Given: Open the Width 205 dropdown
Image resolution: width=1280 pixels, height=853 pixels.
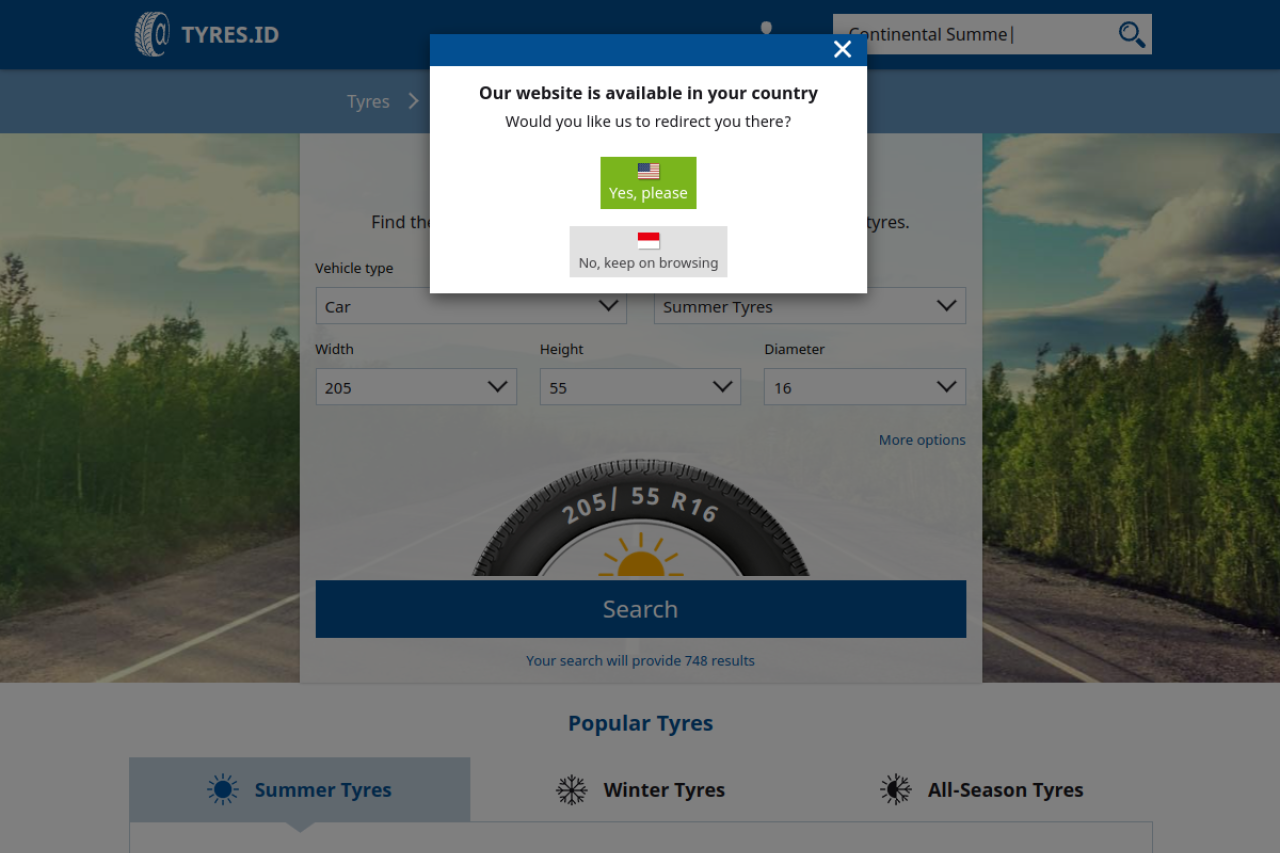Looking at the screenshot, I should (416, 387).
